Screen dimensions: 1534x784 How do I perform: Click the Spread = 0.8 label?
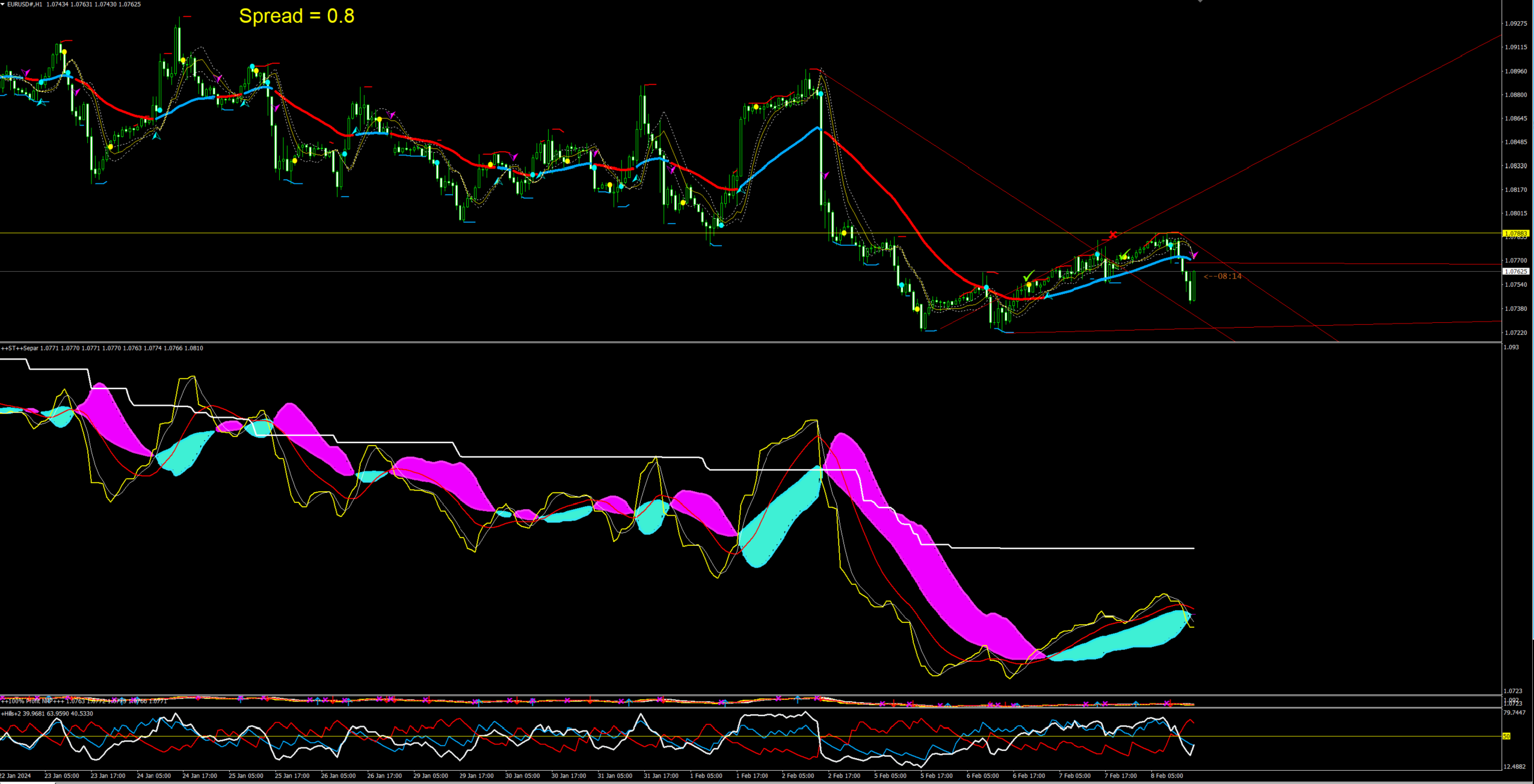pos(297,16)
